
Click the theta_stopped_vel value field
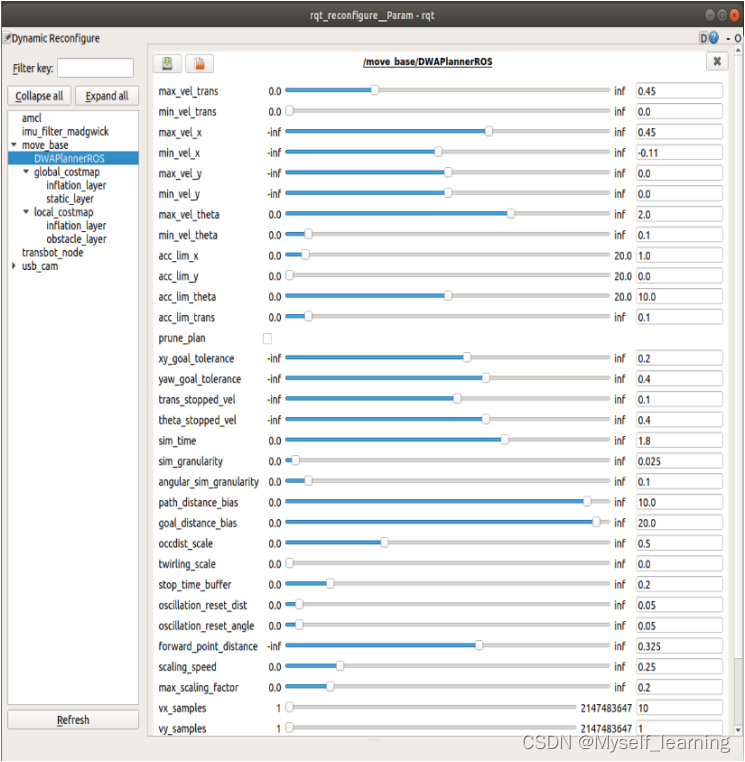tap(679, 420)
